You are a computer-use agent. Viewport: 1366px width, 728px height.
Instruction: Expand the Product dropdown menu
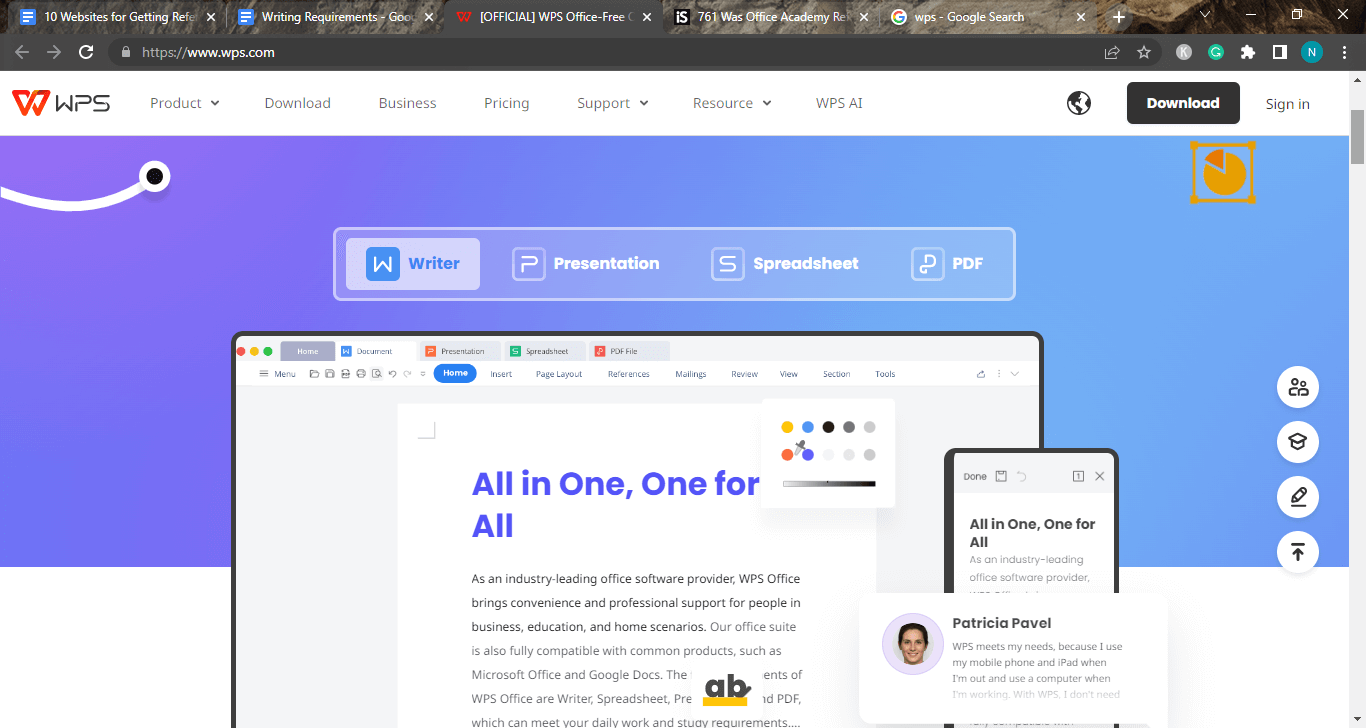[x=185, y=103]
